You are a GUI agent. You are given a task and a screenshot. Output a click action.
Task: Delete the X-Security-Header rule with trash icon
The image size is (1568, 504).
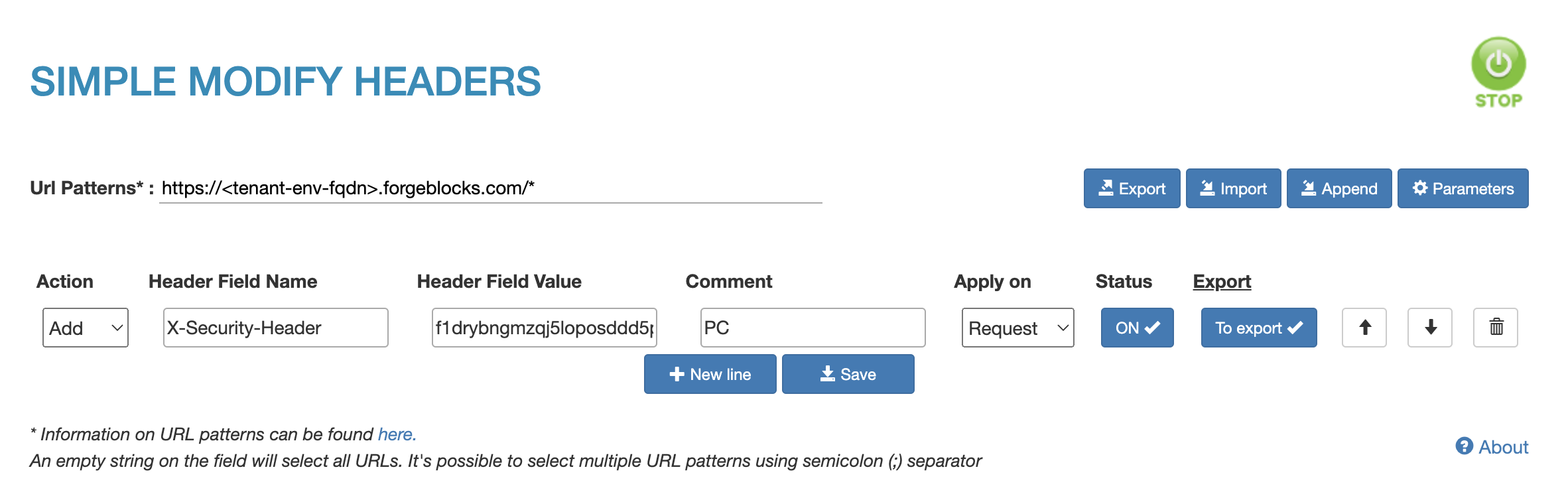pyautogui.click(x=1495, y=327)
